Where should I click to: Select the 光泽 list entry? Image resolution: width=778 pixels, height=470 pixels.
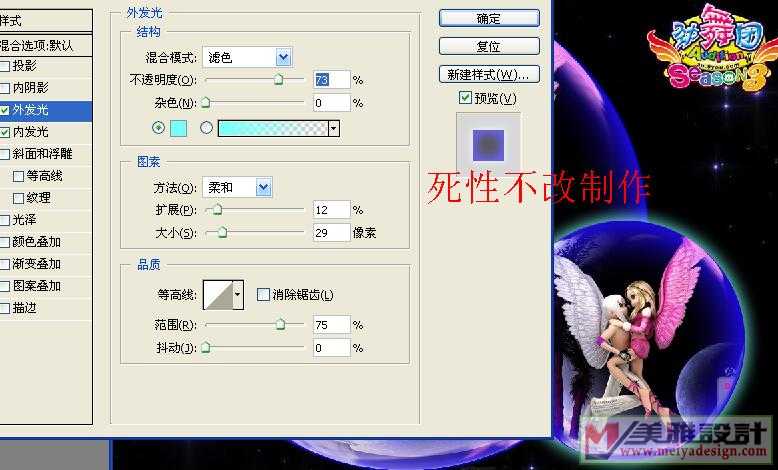pos(46,220)
